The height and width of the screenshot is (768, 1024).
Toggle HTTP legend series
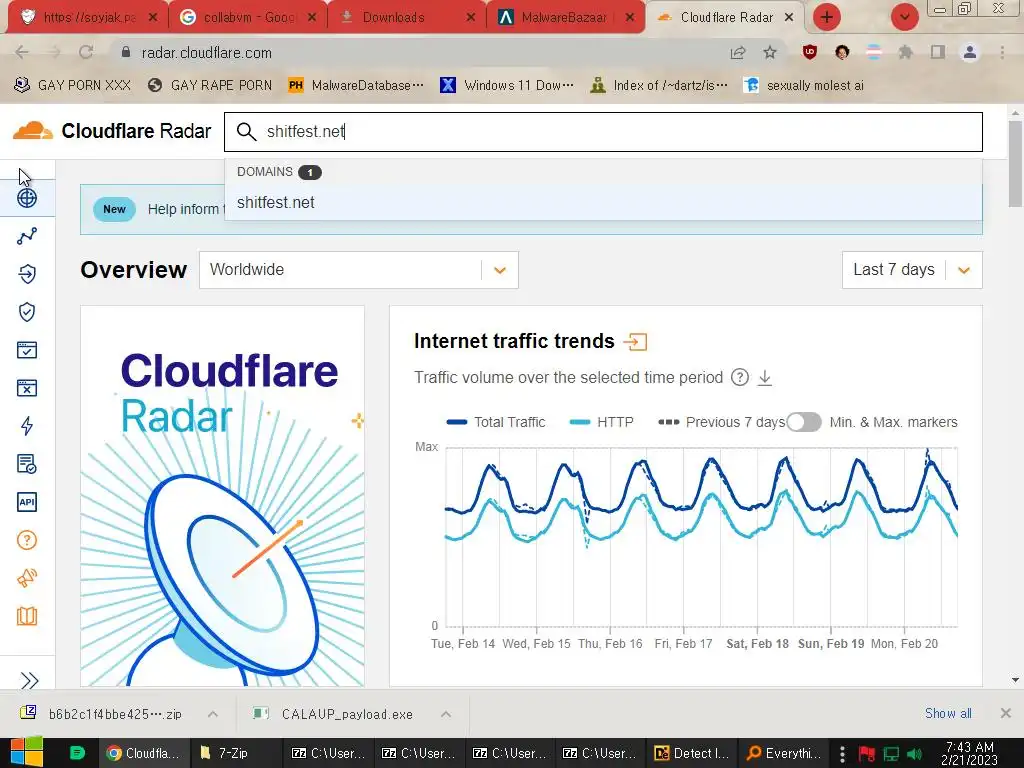tap(601, 422)
